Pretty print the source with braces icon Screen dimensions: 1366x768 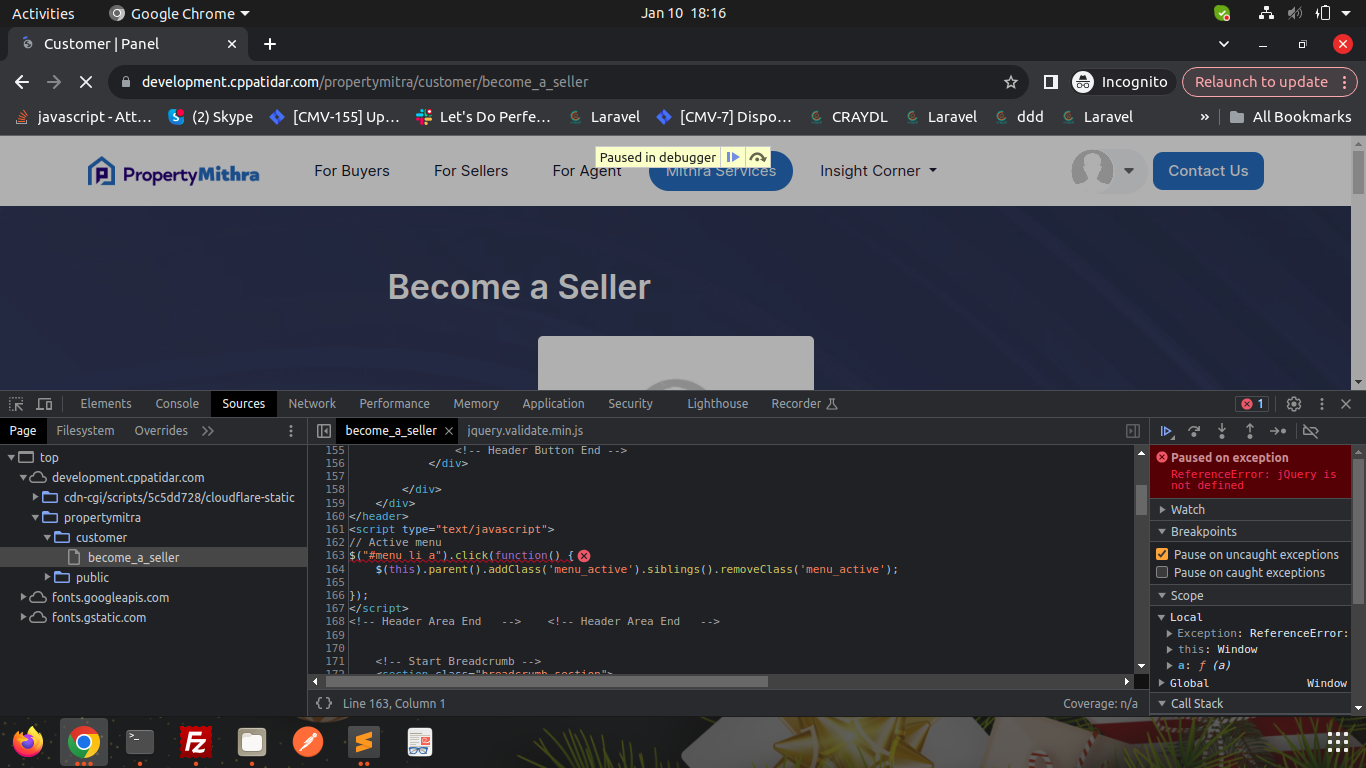(324, 703)
